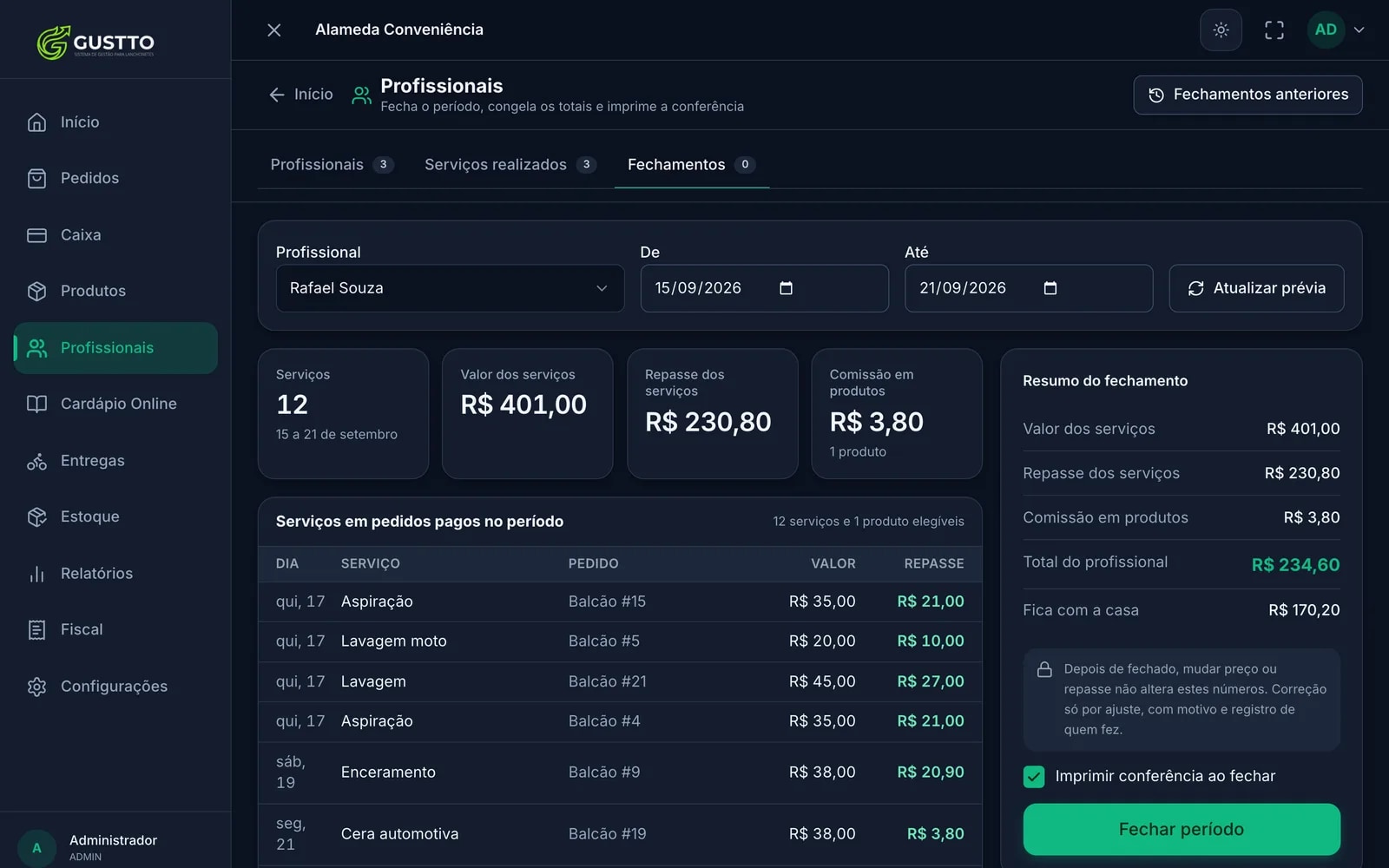Select the Fechamentos tab

click(x=691, y=165)
